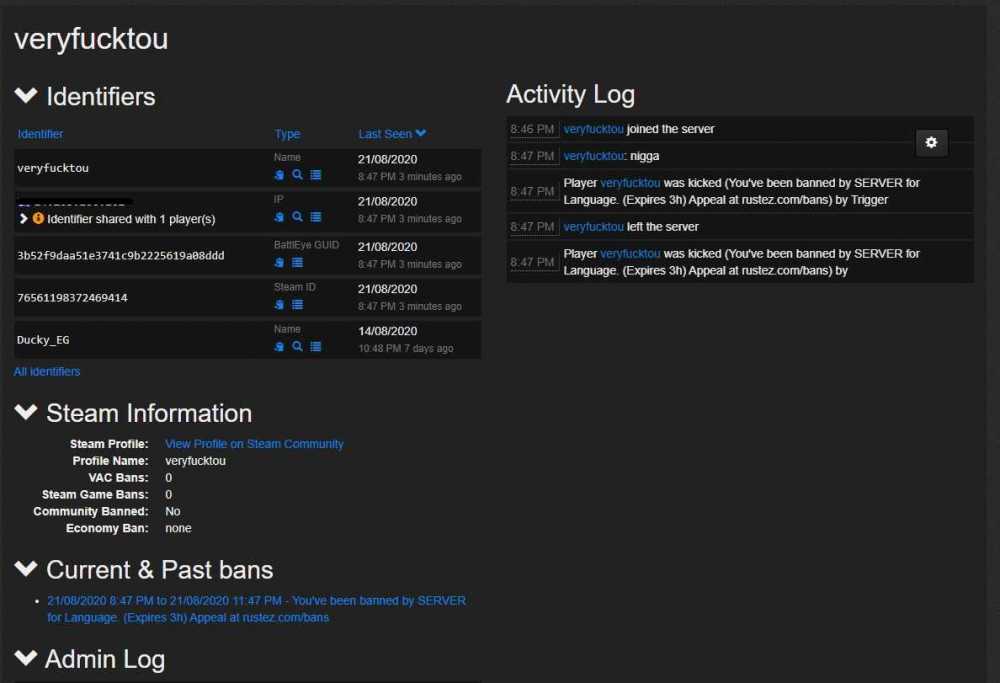Collapse the Steam Information section
1000x683 pixels.
click(26, 412)
